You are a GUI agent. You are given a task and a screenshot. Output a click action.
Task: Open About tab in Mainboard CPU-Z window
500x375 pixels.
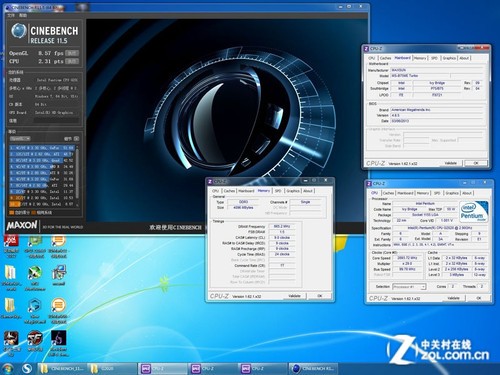click(464, 58)
